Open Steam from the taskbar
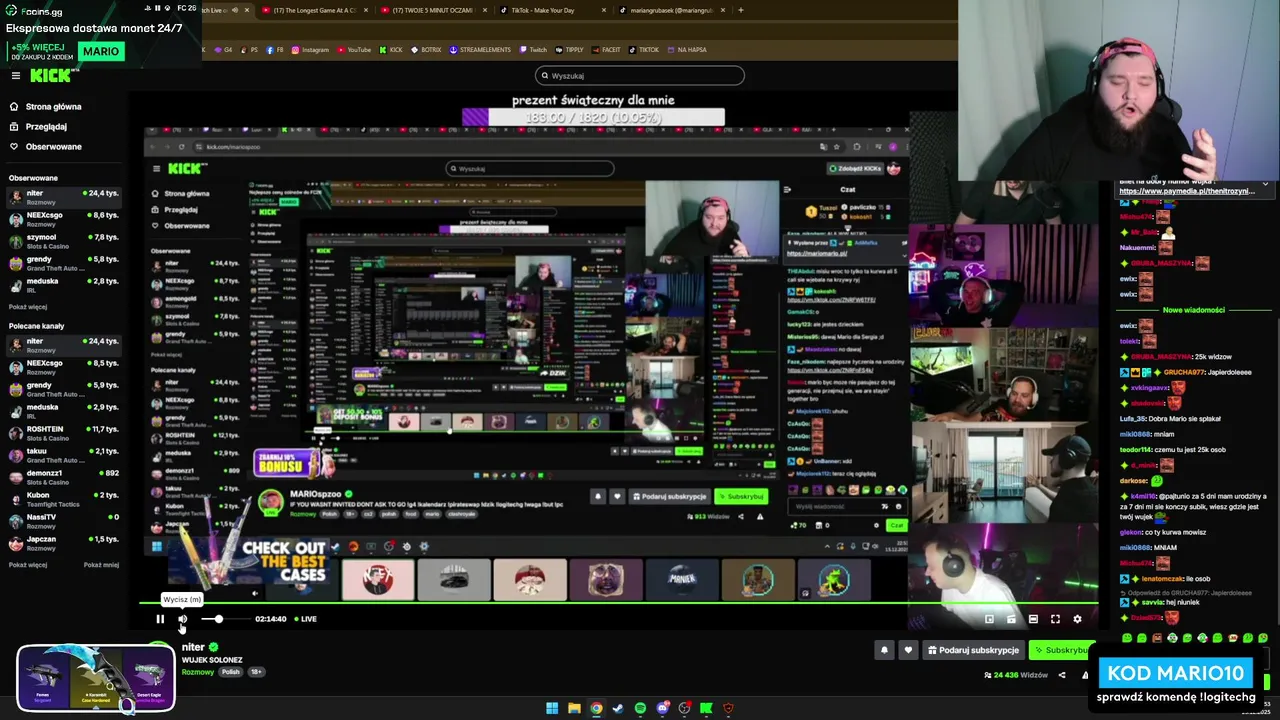The height and width of the screenshot is (720, 1280). pos(618,708)
